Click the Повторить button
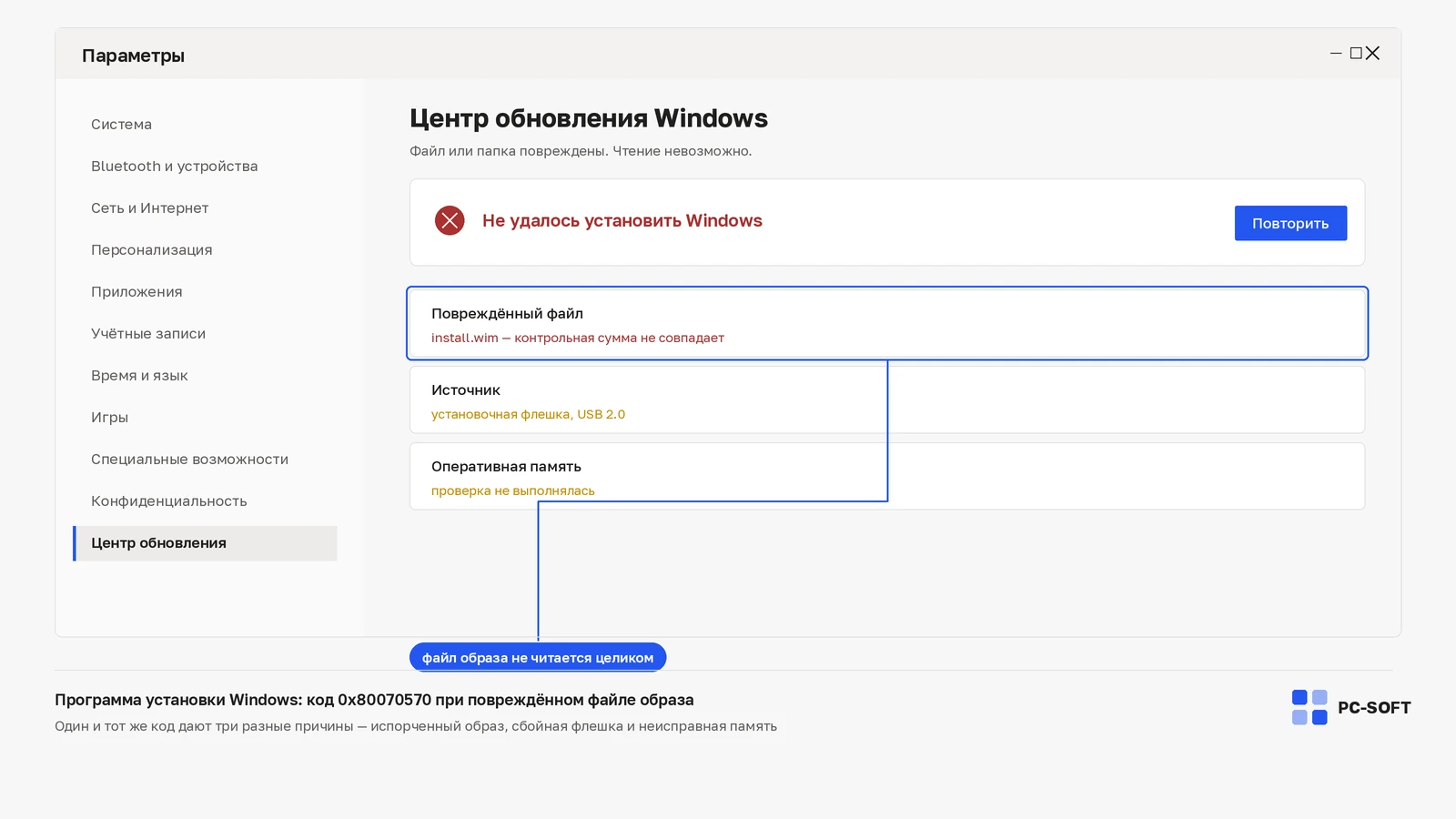Screen dimensions: 1456x819 pyautogui.click(x=1290, y=223)
